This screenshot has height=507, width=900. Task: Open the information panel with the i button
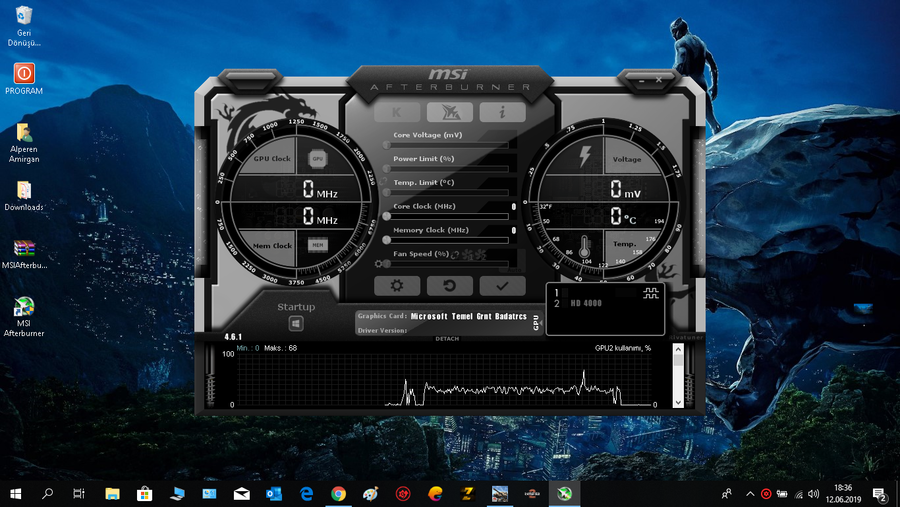[502, 112]
